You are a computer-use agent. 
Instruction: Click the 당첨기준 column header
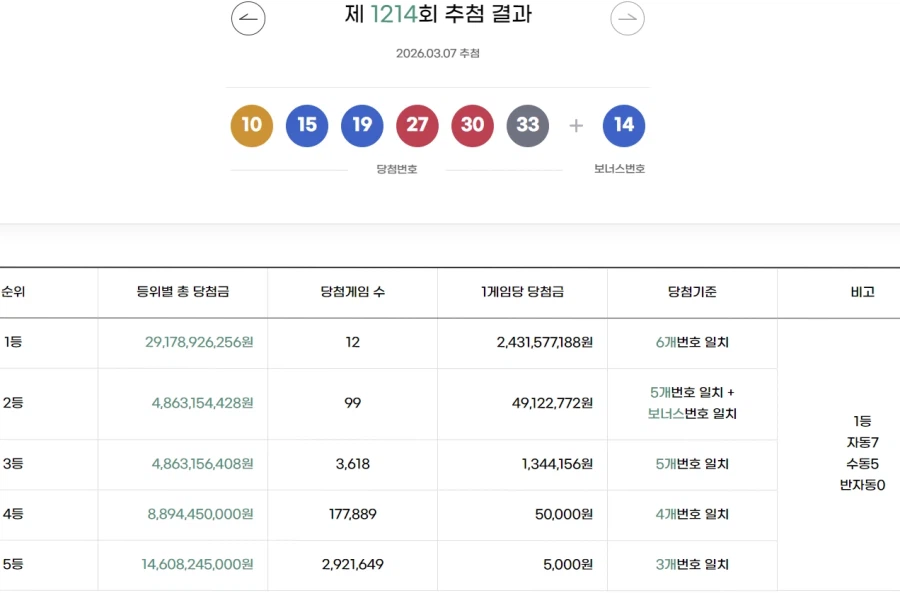tap(691, 292)
